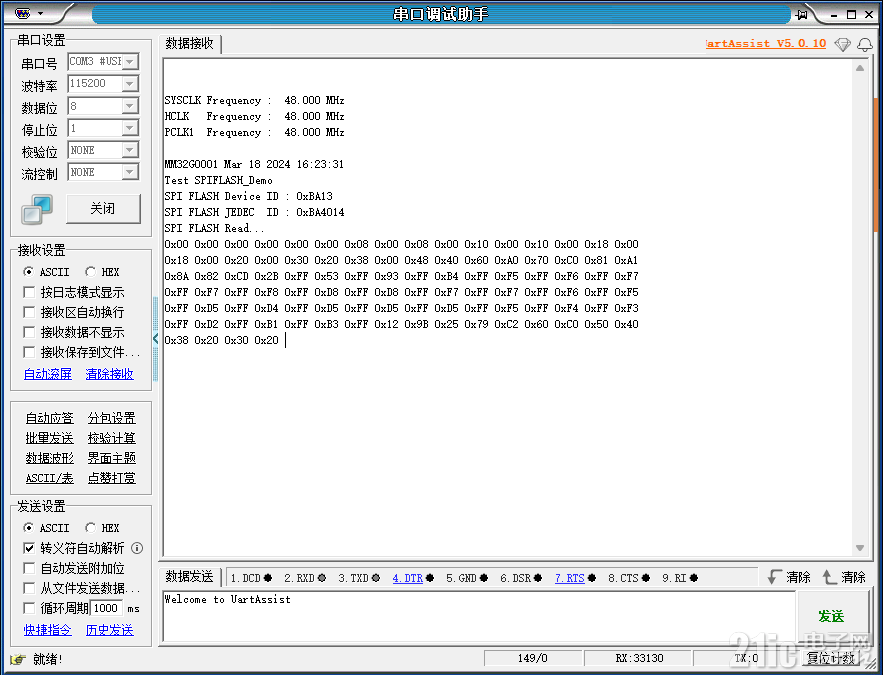883x675 pixels.
Task: Enable the cycle period (循环周期) checkbox
Action: click(29, 609)
